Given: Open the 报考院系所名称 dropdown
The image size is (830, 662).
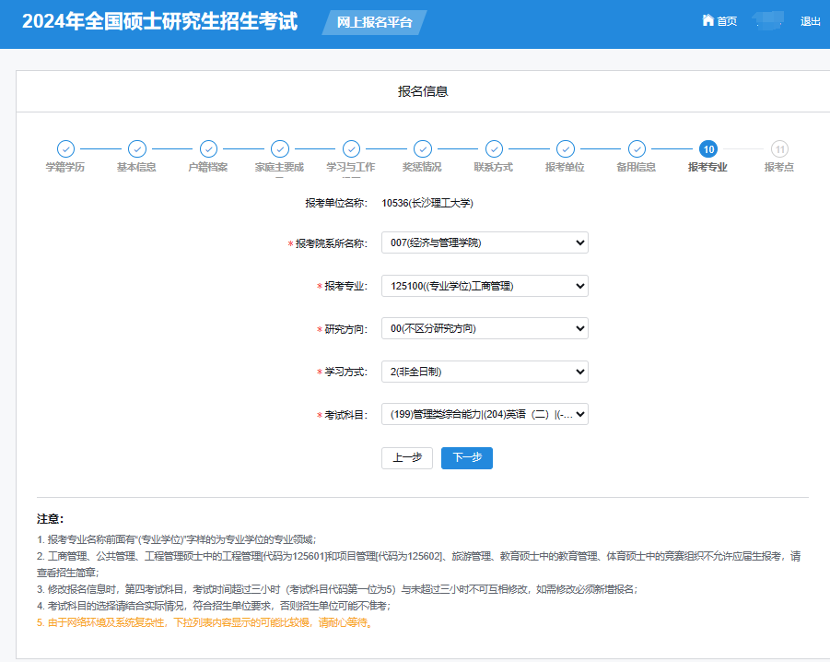Looking at the screenshot, I should (484, 243).
